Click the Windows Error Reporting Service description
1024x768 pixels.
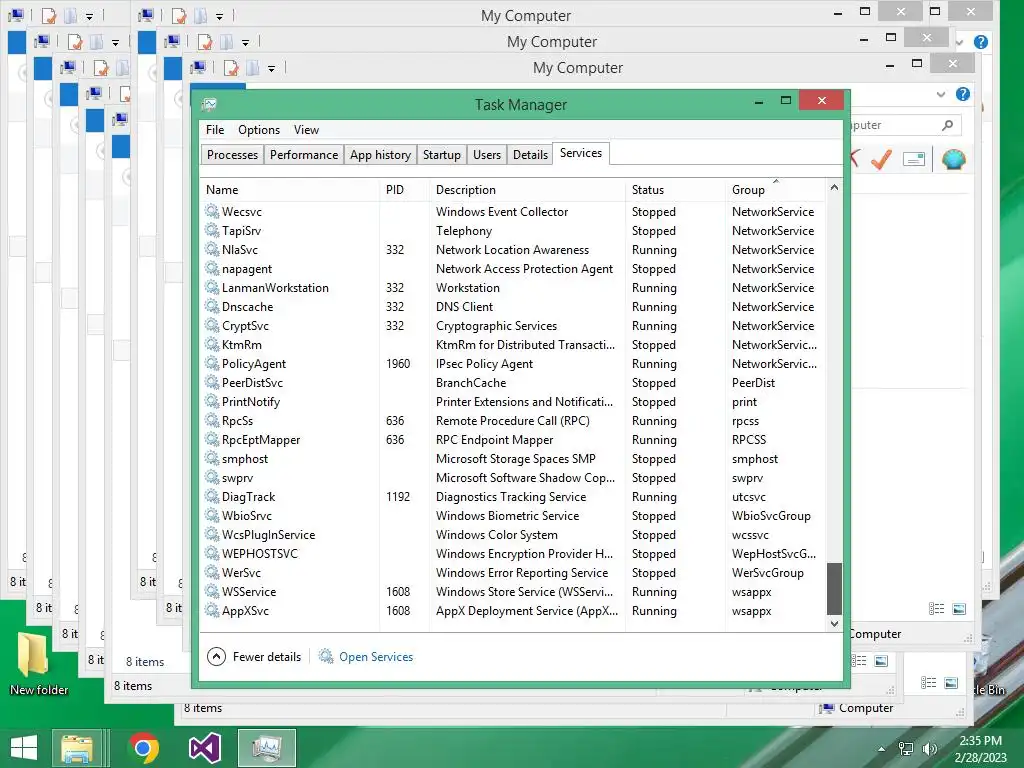coord(522,572)
